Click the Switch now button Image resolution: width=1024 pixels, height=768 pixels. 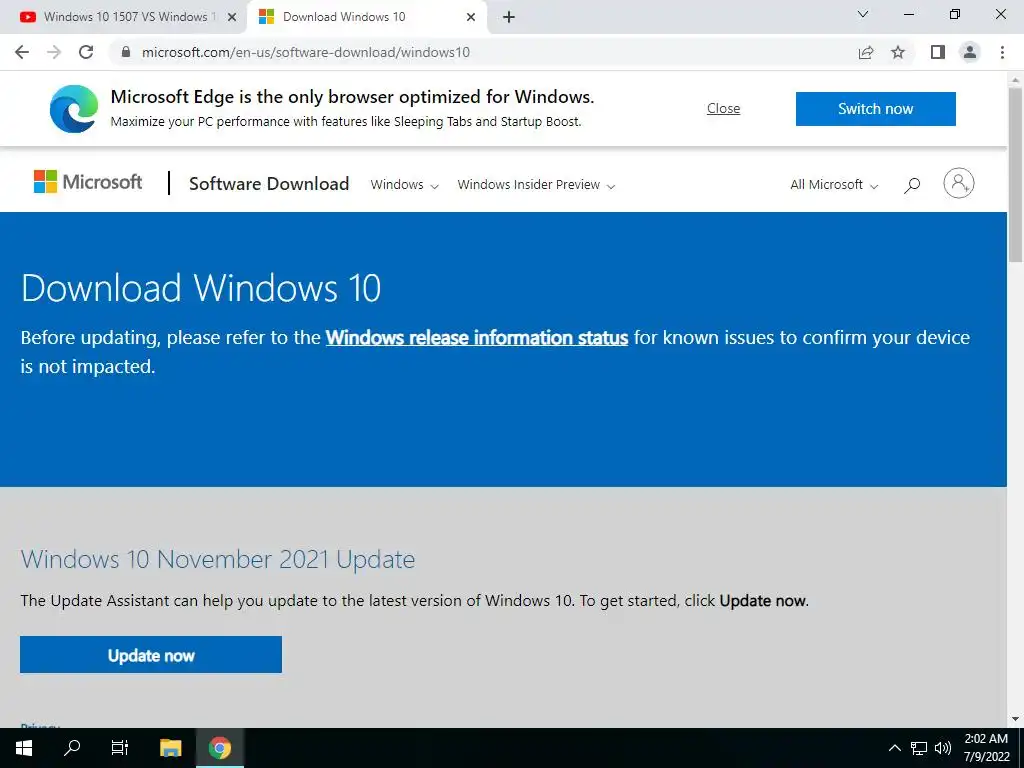(x=876, y=108)
